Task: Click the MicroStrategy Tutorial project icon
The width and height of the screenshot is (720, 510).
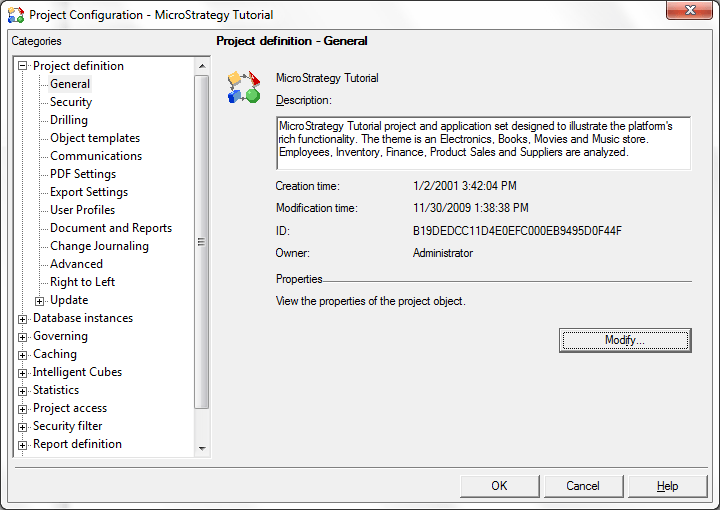Action: [244, 87]
